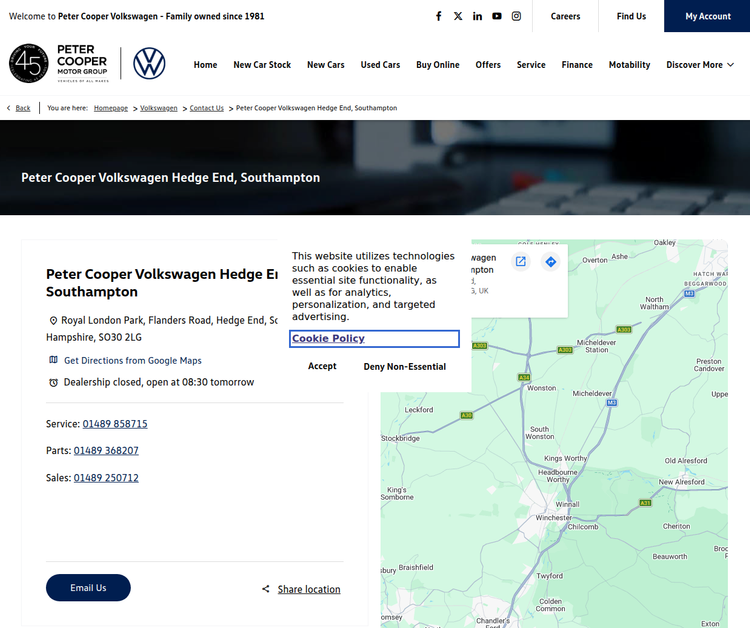Click the Back chevron arrow
Image resolution: width=750 pixels, height=628 pixels.
click(9, 108)
